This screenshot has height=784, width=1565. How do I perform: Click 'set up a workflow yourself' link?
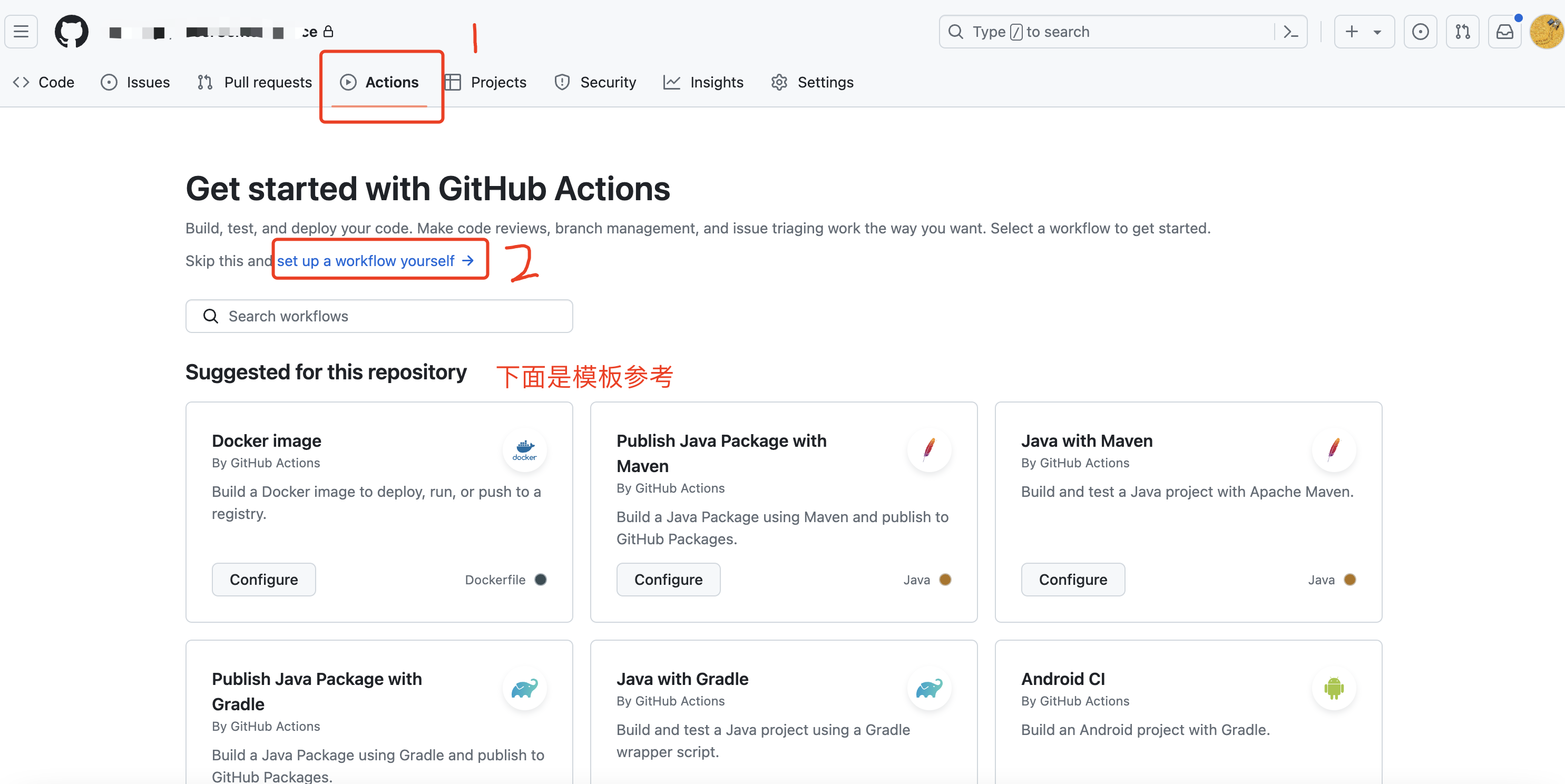376,260
